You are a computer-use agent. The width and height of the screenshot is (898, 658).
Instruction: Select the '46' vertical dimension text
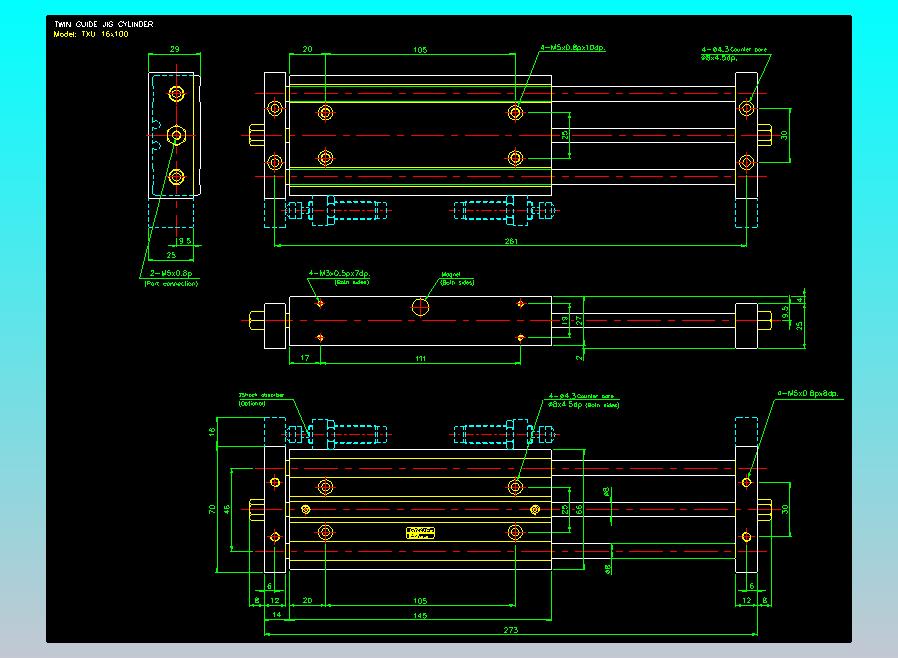227,509
